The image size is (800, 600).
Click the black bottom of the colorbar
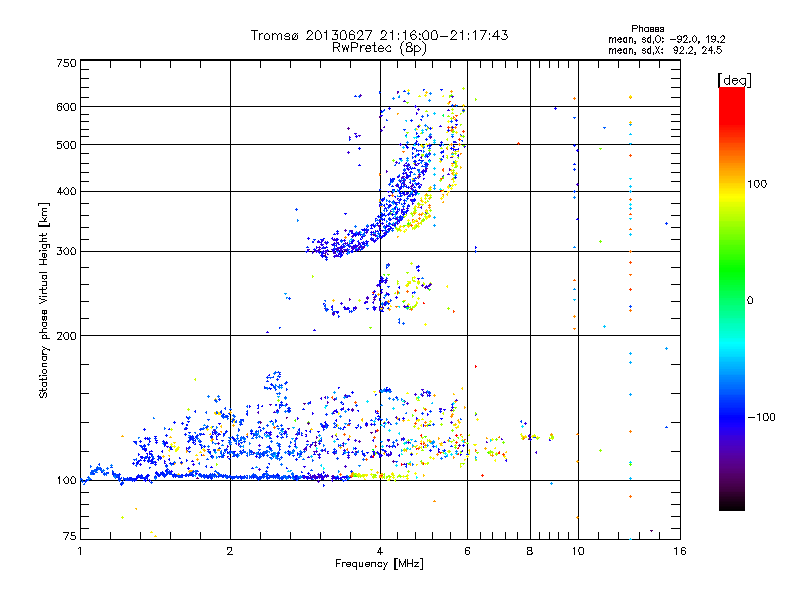tap(732, 503)
